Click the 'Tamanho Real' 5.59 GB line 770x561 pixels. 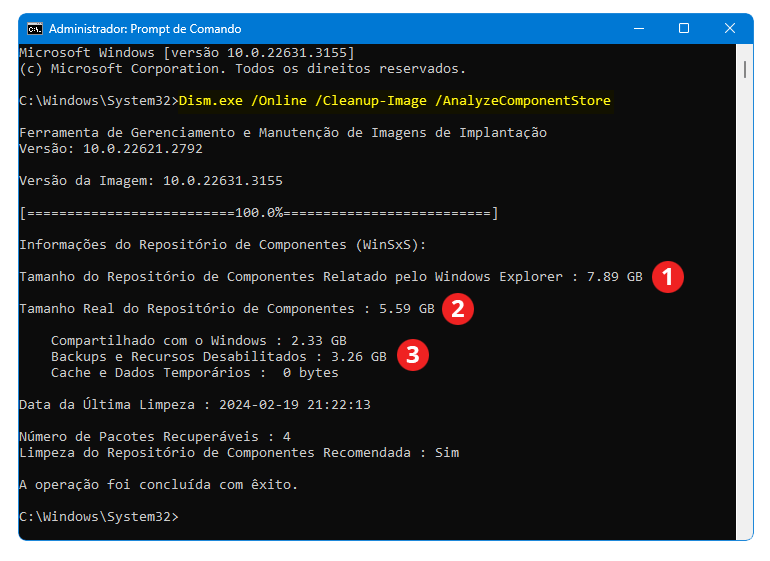[227, 309]
